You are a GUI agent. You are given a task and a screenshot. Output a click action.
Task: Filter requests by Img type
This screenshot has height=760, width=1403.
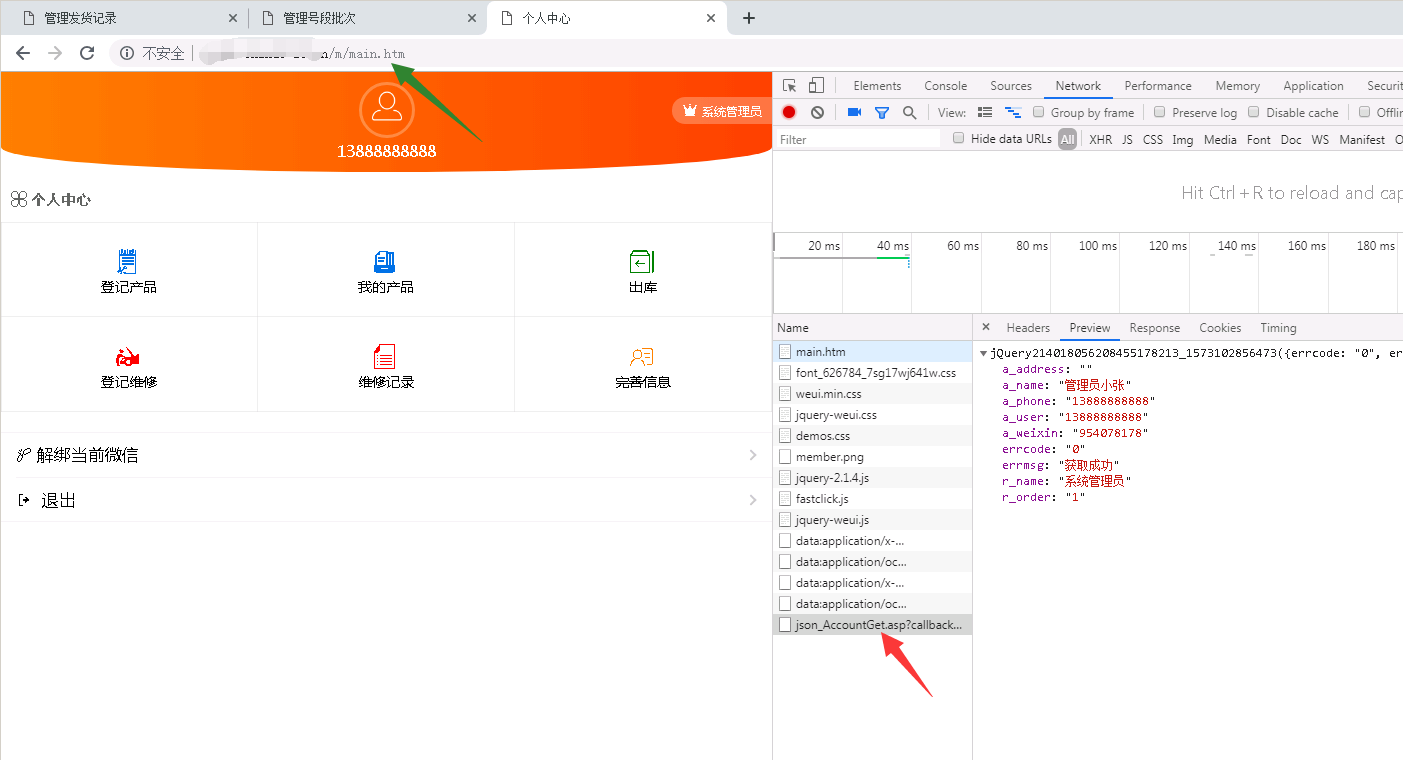tap(1183, 140)
